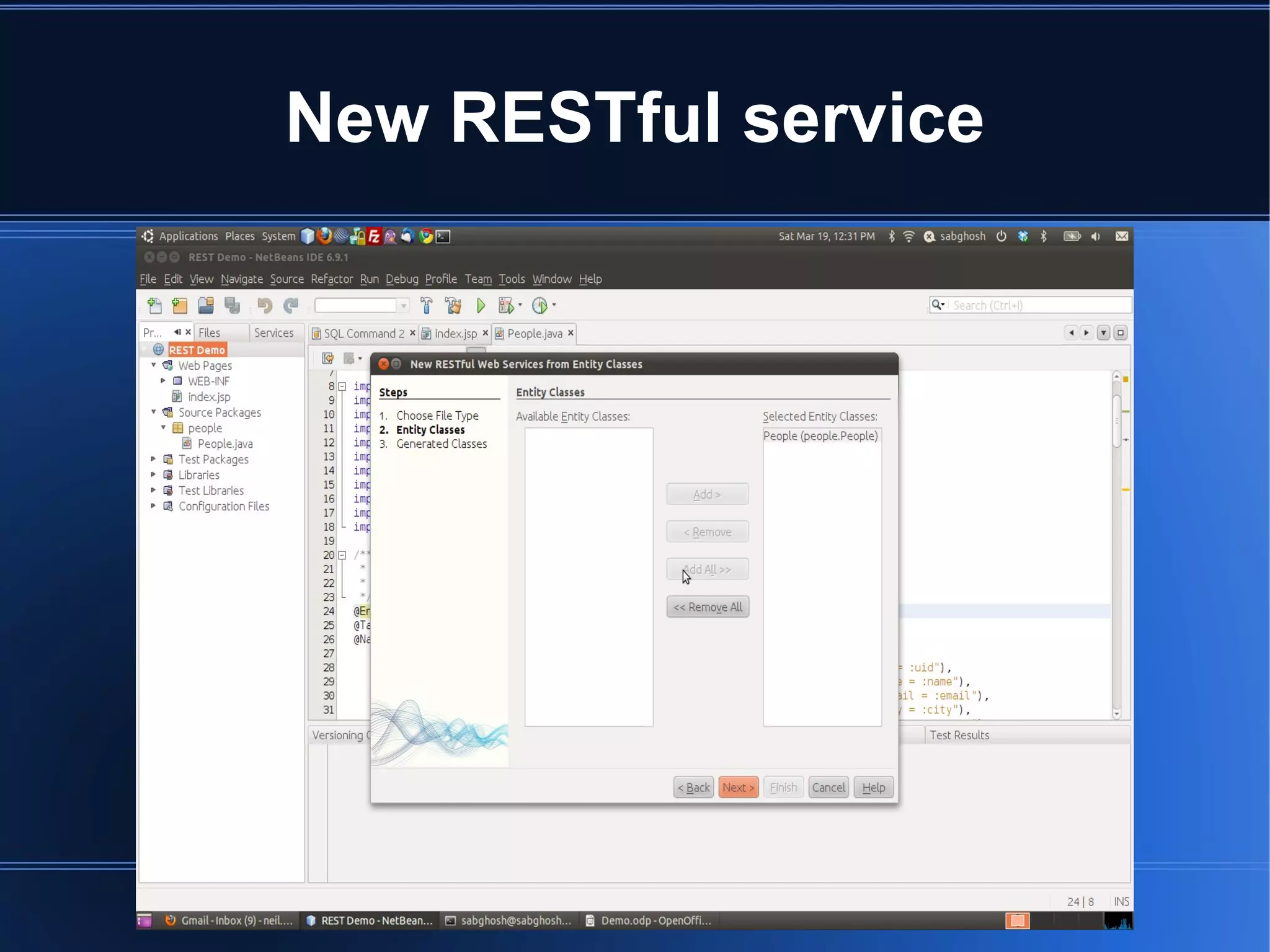The width and height of the screenshot is (1270, 952).
Task: Click the Clean and Build icon
Action: [x=453, y=305]
